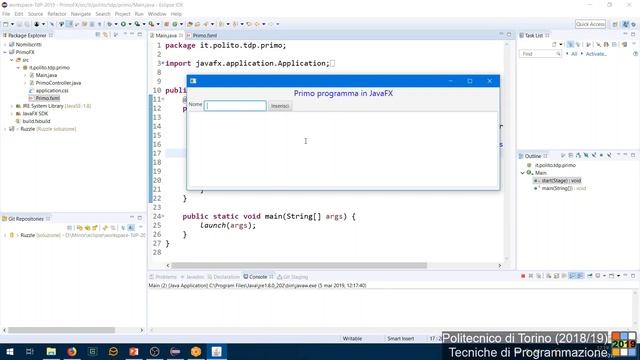640x360 pixels.
Task: Select the Main.java editor tab
Action: (165, 36)
